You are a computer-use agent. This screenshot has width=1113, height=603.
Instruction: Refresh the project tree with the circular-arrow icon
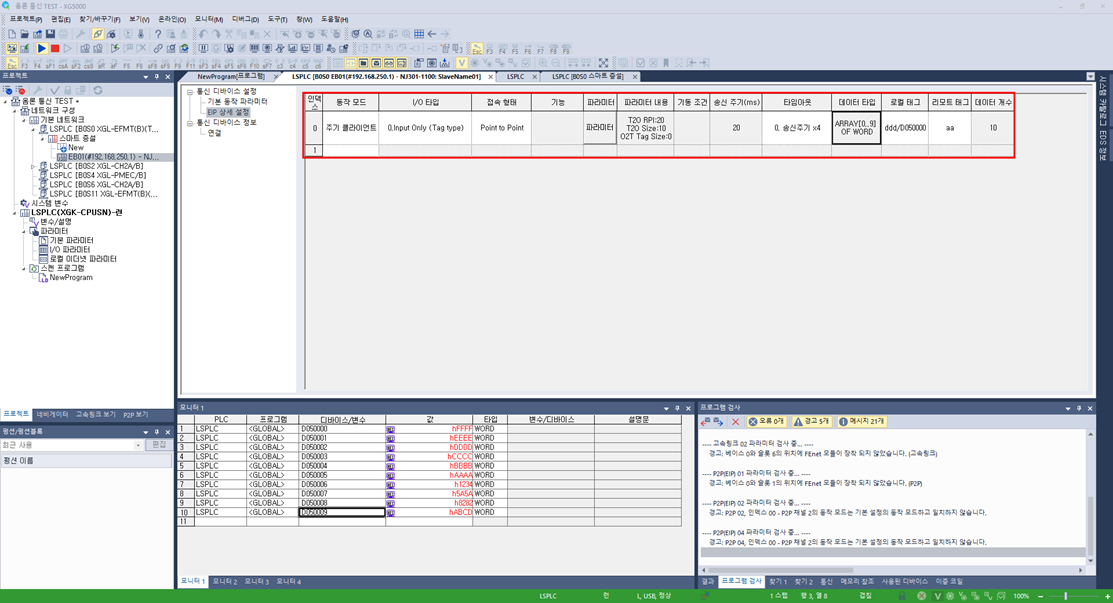pyautogui.click(x=97, y=90)
